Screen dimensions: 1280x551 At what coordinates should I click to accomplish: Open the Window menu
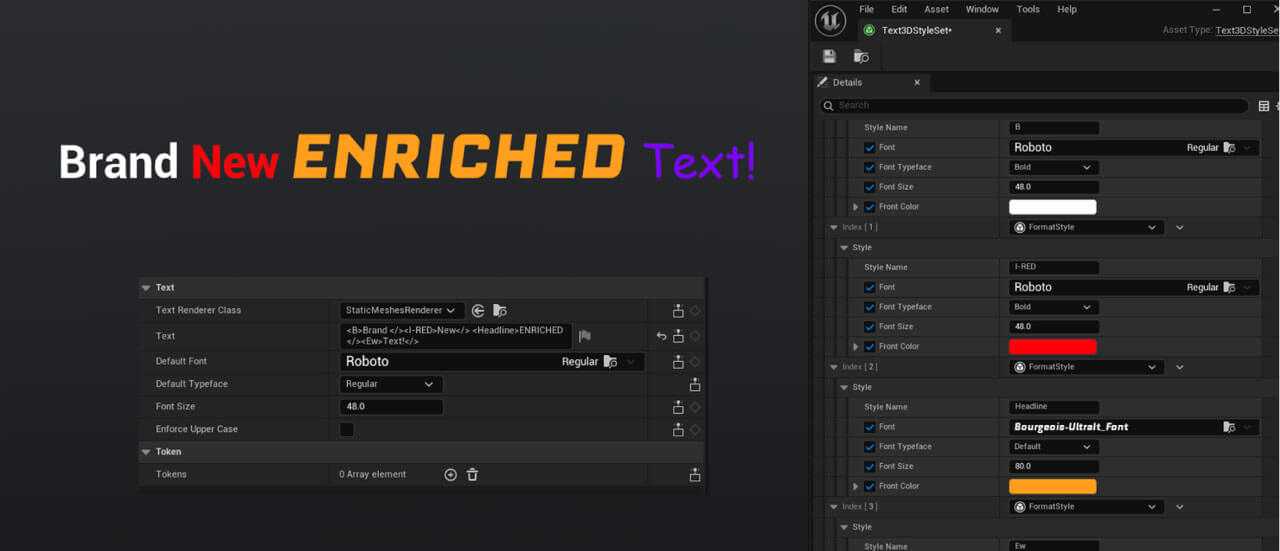point(982,9)
